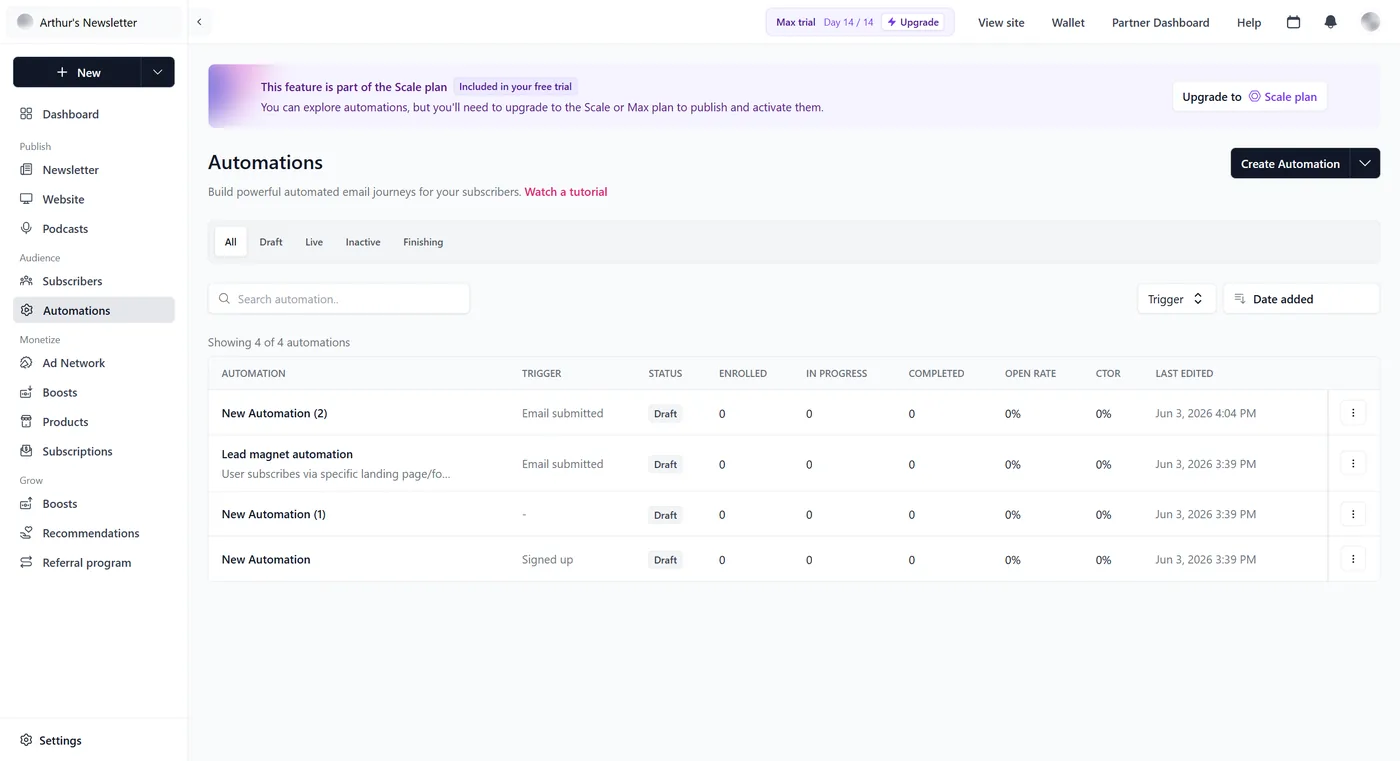Open the Partner Dashboard link
Viewport: 1400px width, 761px height.
point(1160,22)
